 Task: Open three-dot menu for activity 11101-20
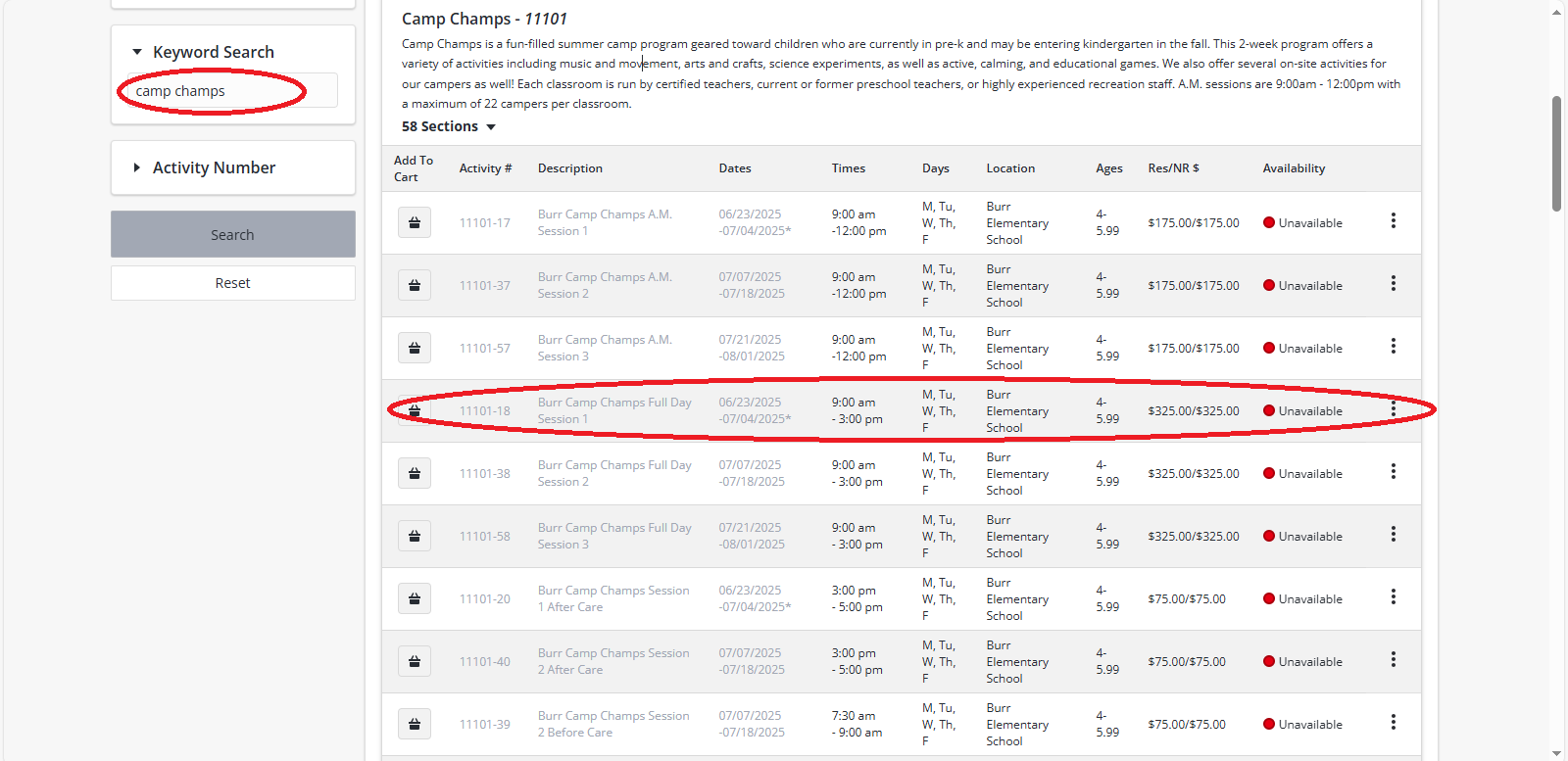1393,597
